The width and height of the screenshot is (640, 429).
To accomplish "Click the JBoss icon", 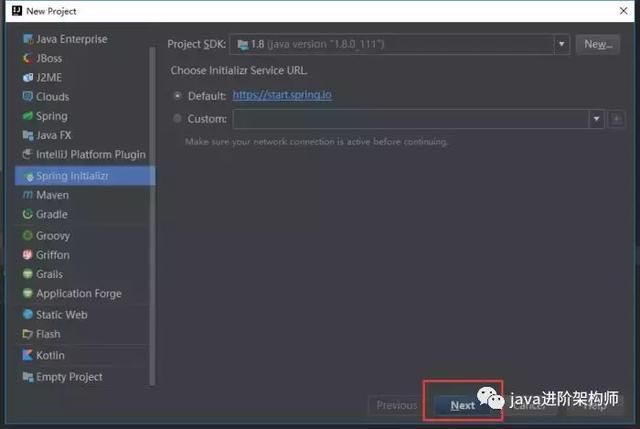I will [x=28, y=58].
